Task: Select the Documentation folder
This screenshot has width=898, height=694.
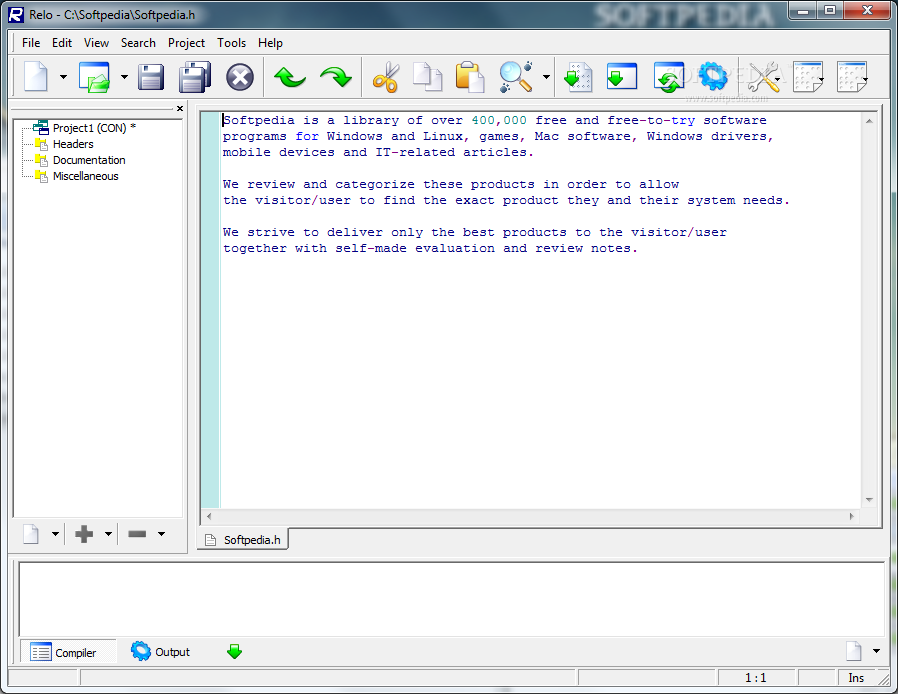Action: coord(89,160)
